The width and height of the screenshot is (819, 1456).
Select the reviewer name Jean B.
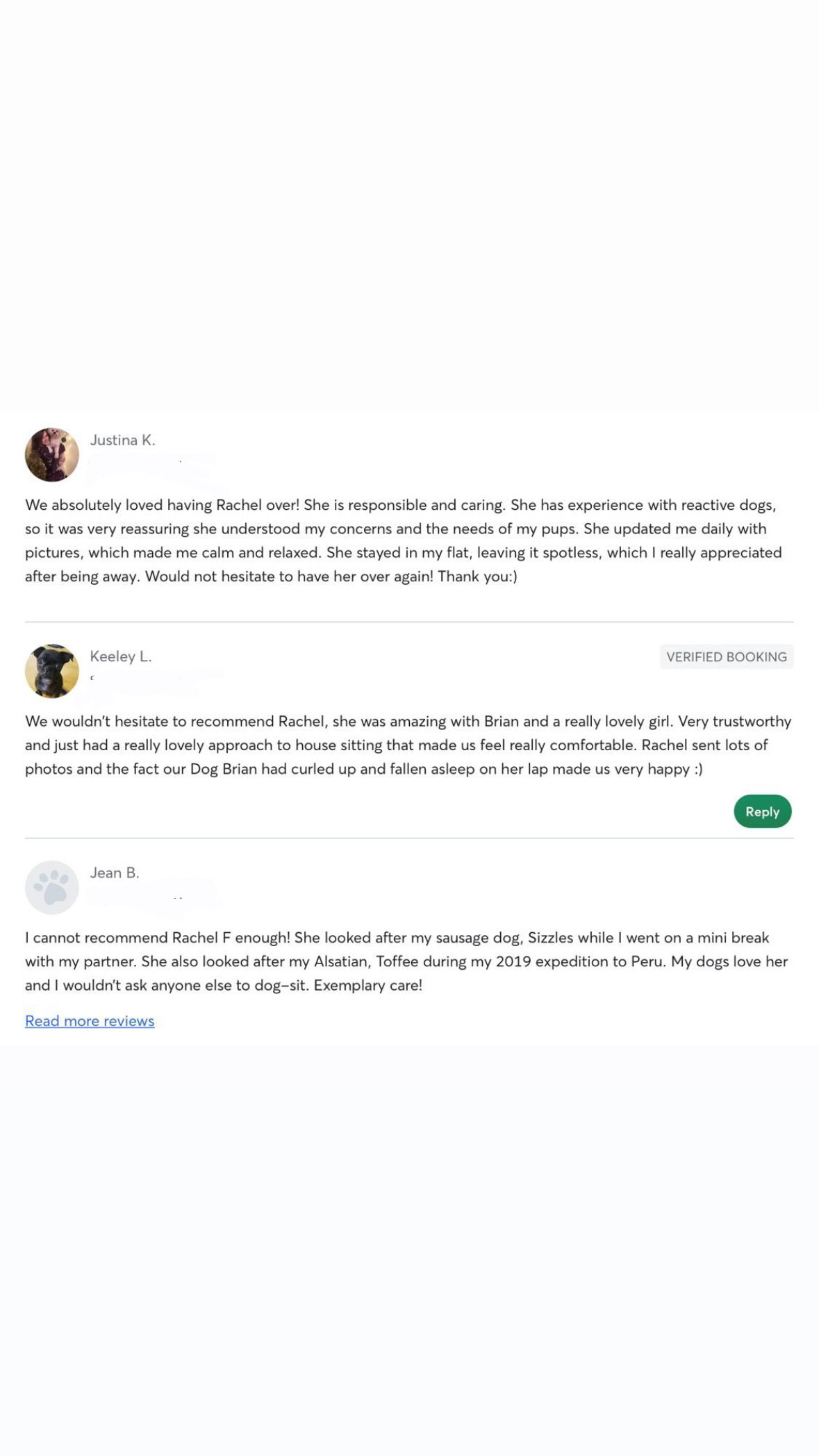pyautogui.click(x=115, y=872)
